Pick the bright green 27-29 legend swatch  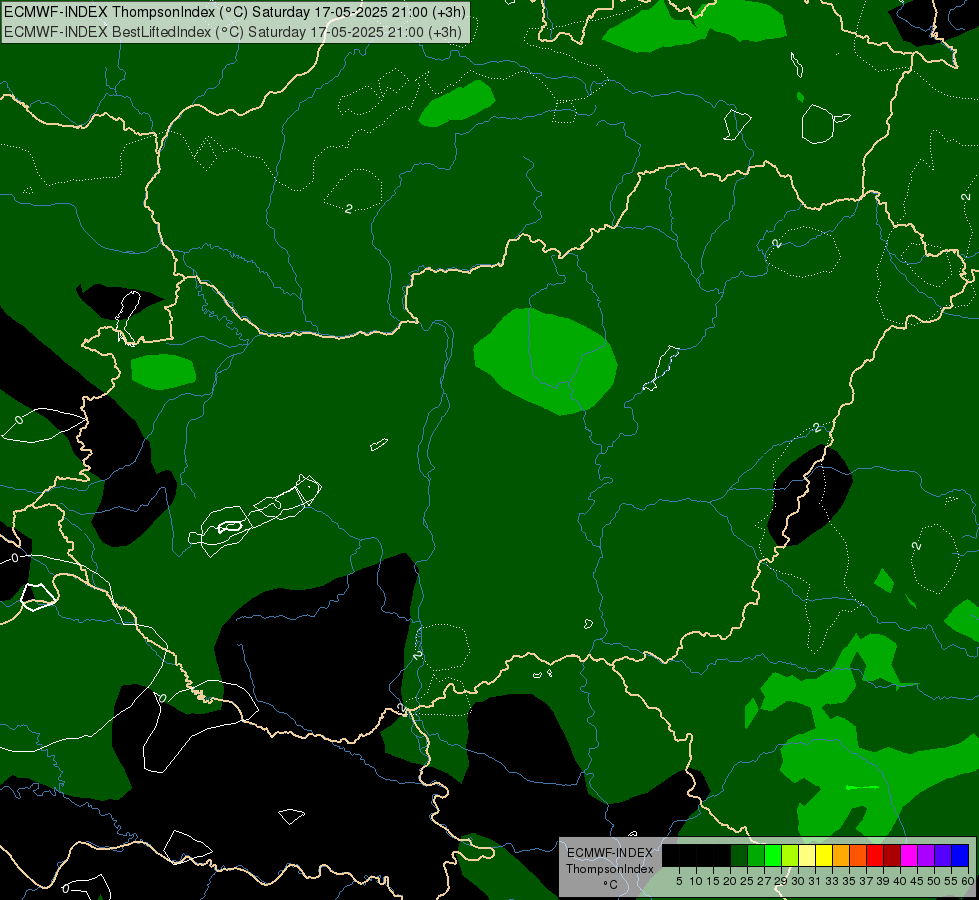coord(774,855)
